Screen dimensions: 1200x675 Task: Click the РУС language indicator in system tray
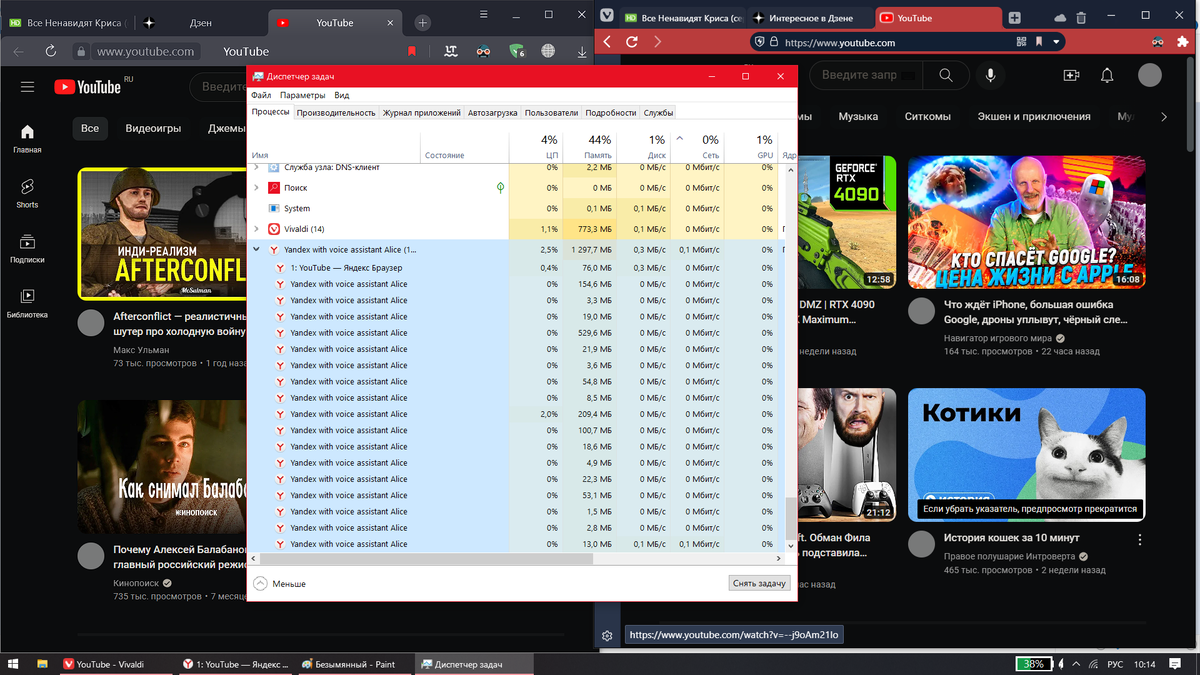(1115, 664)
